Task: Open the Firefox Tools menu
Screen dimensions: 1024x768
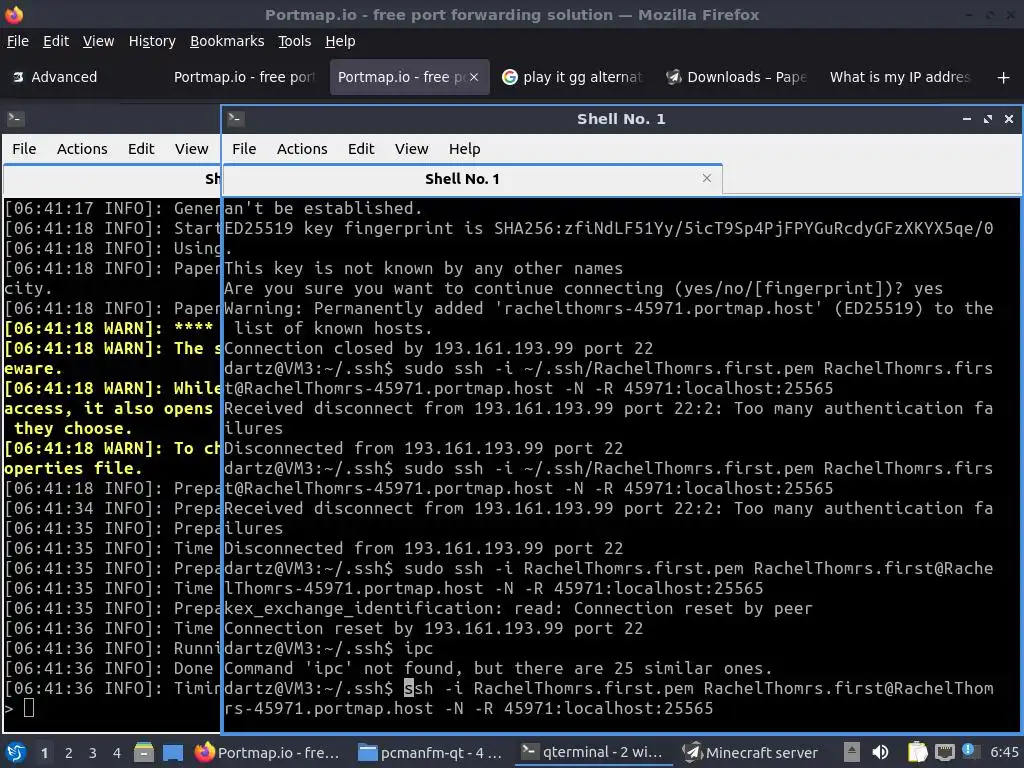Action: (295, 41)
